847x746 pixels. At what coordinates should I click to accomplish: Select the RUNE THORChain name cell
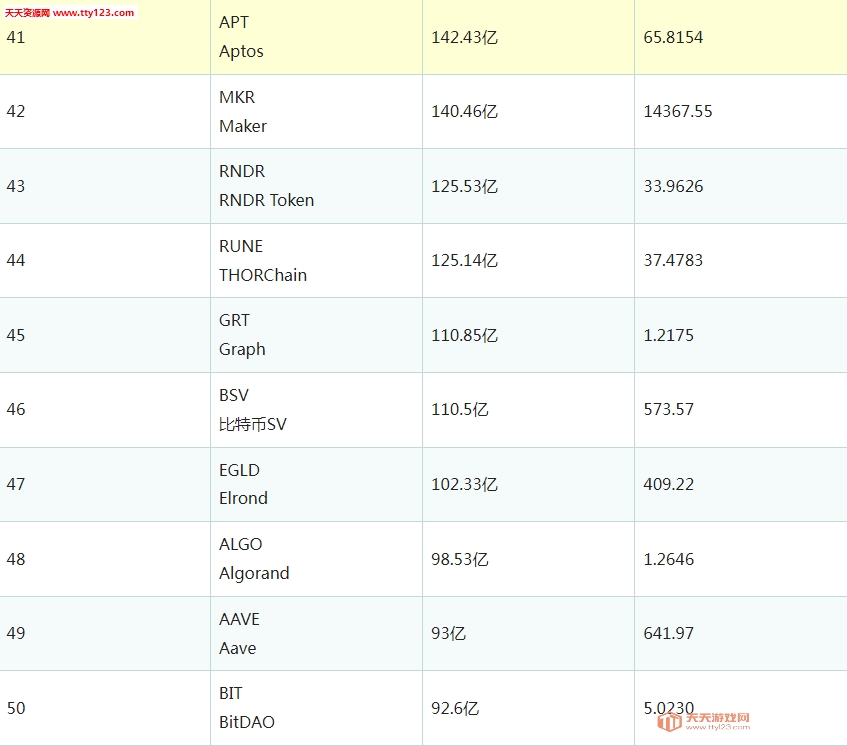[317, 260]
